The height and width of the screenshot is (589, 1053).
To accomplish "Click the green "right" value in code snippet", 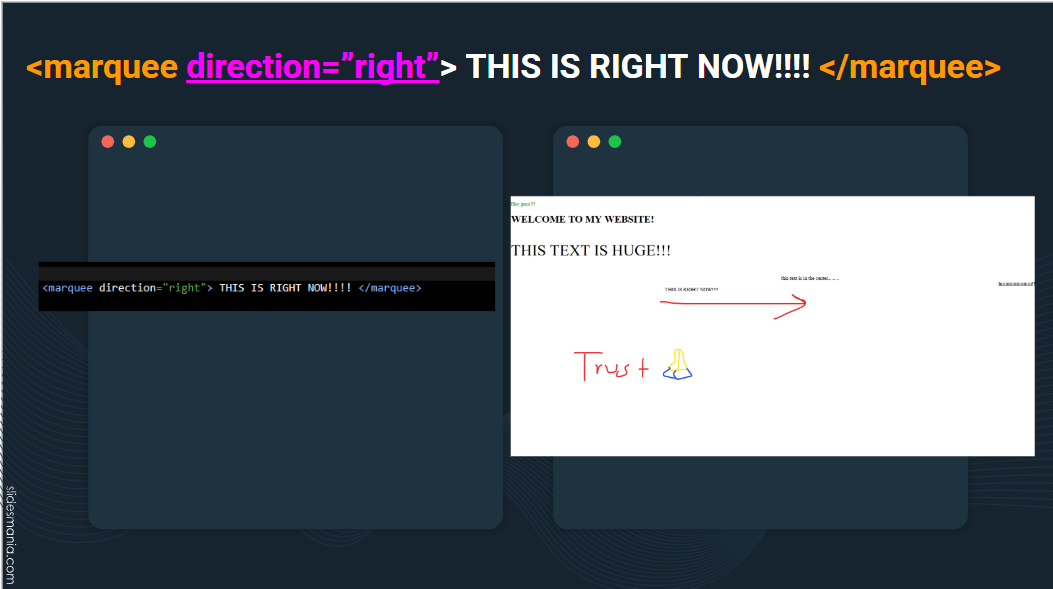I will coord(184,287).
